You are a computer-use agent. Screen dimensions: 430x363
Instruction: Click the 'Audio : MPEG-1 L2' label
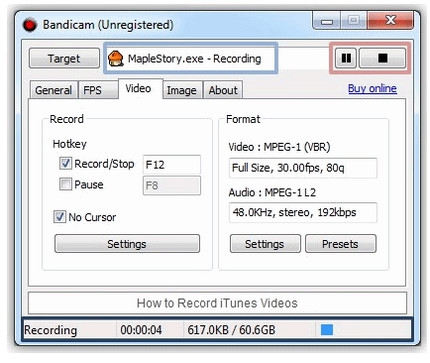click(272, 192)
